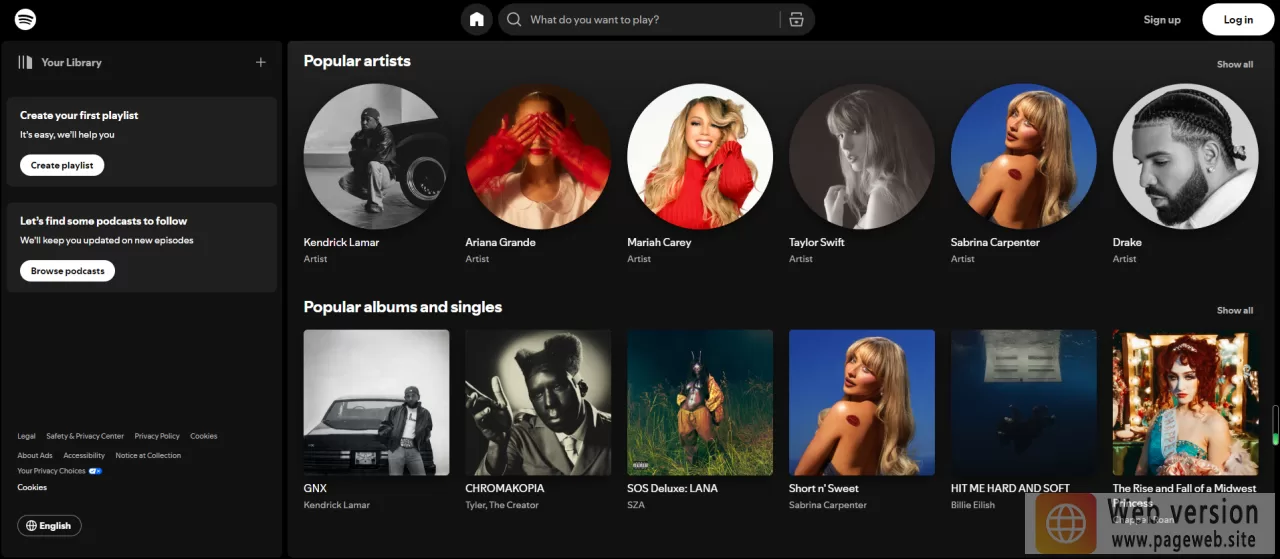Click the Sign up link
This screenshot has width=1280, height=559.
(x=1162, y=20)
